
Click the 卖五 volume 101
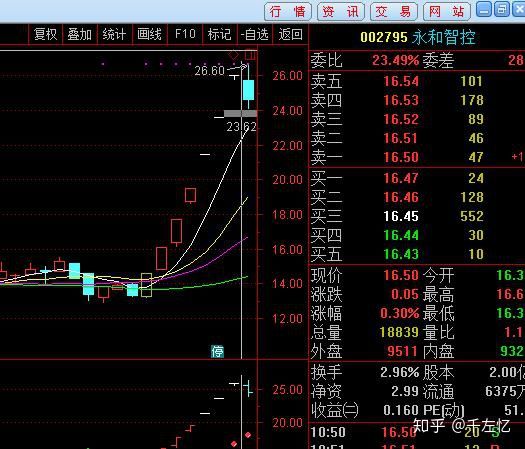(471, 81)
